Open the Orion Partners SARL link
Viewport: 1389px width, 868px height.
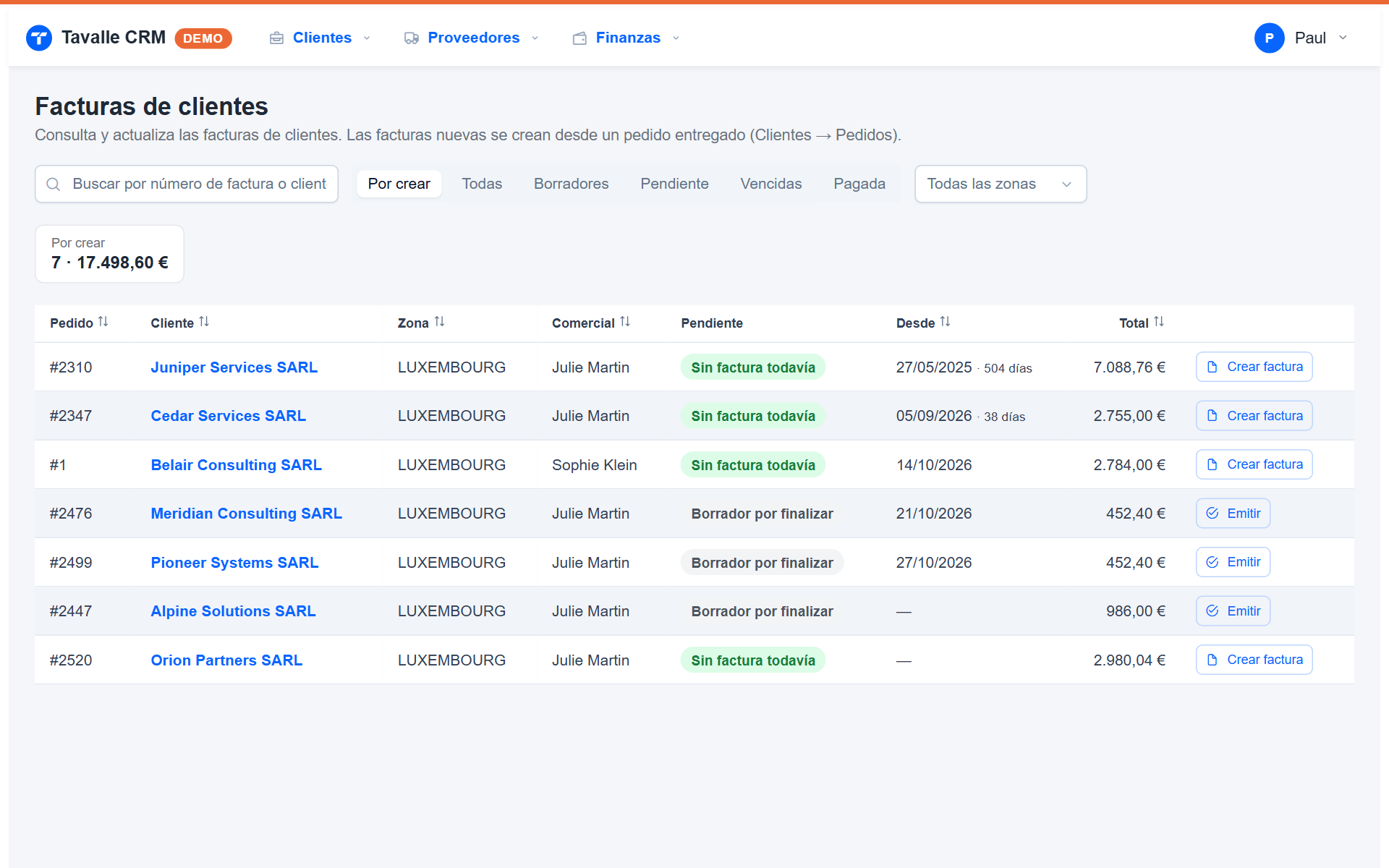[226, 660]
